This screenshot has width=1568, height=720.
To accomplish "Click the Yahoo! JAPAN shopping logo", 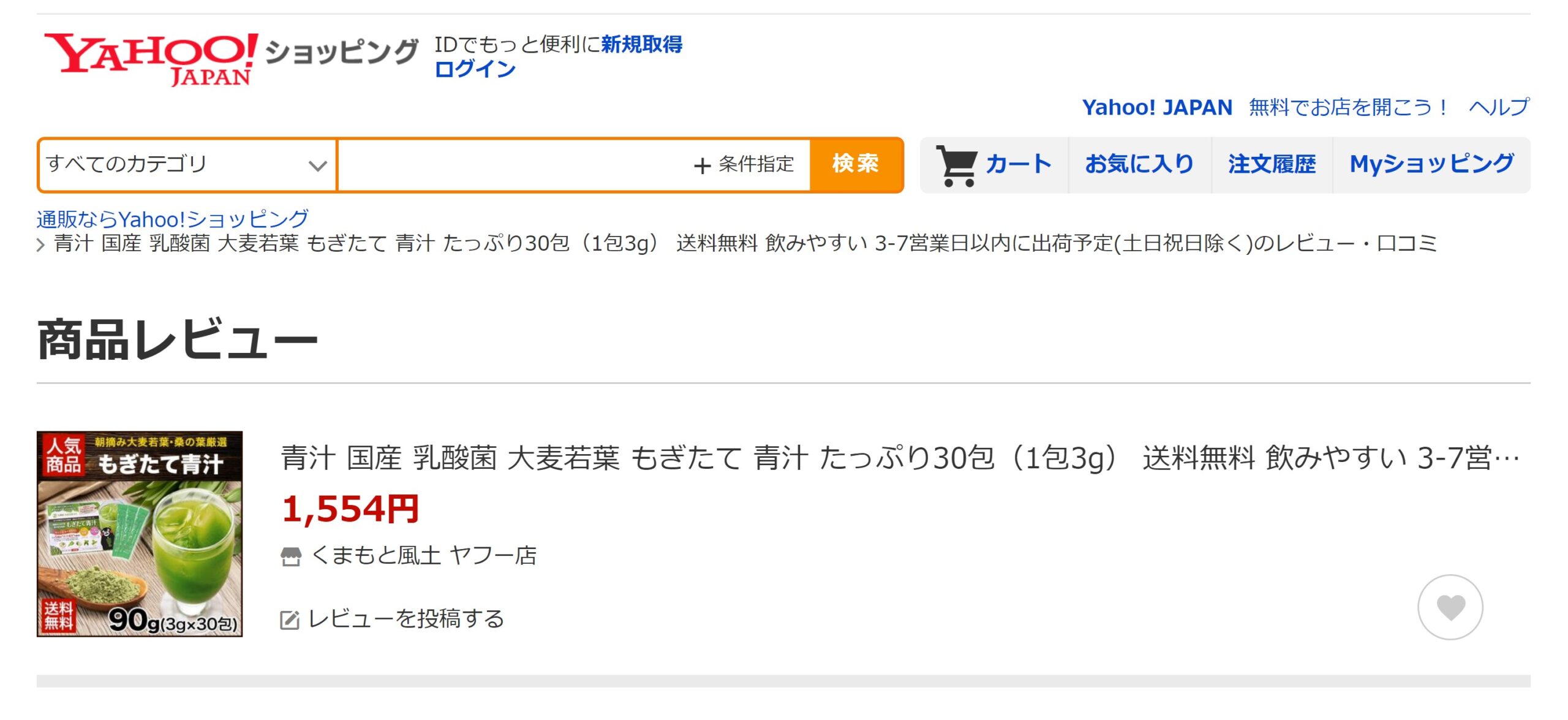I will tap(231, 58).
